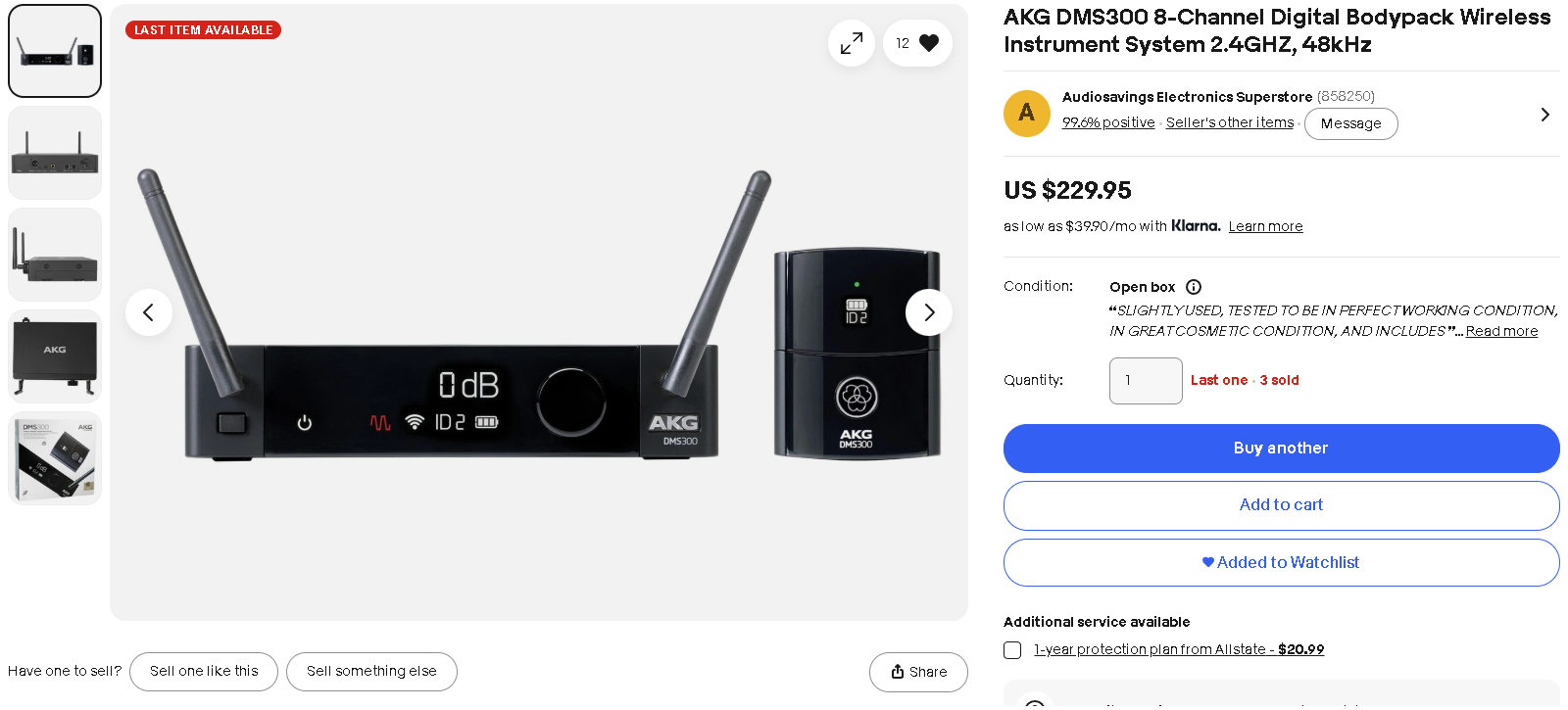Select the side-angle receiver thumbnail
1568x710 pixels.
(x=55, y=255)
